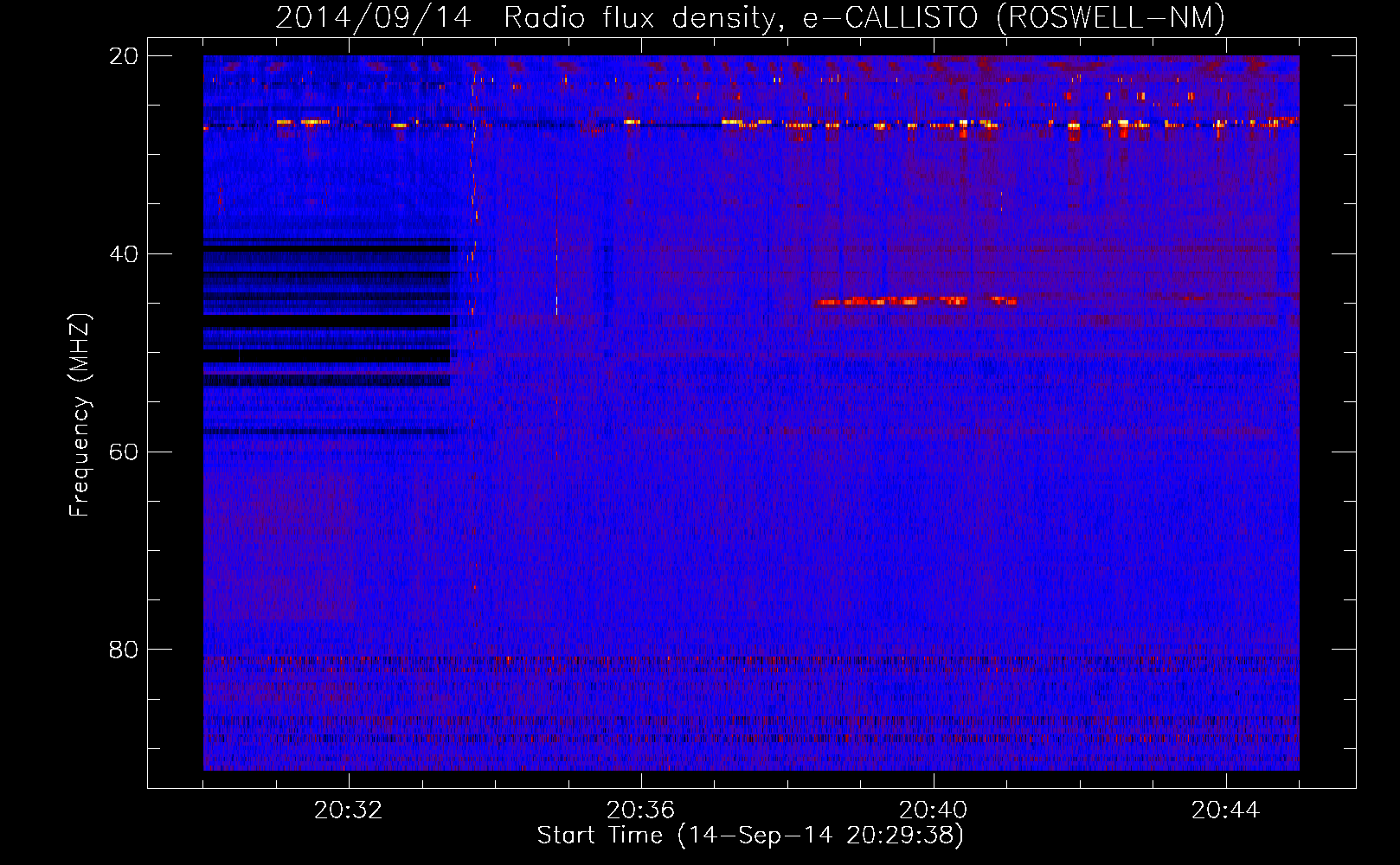Click the '20:32' time tick label
The height and width of the screenshot is (865, 1400).
[348, 810]
